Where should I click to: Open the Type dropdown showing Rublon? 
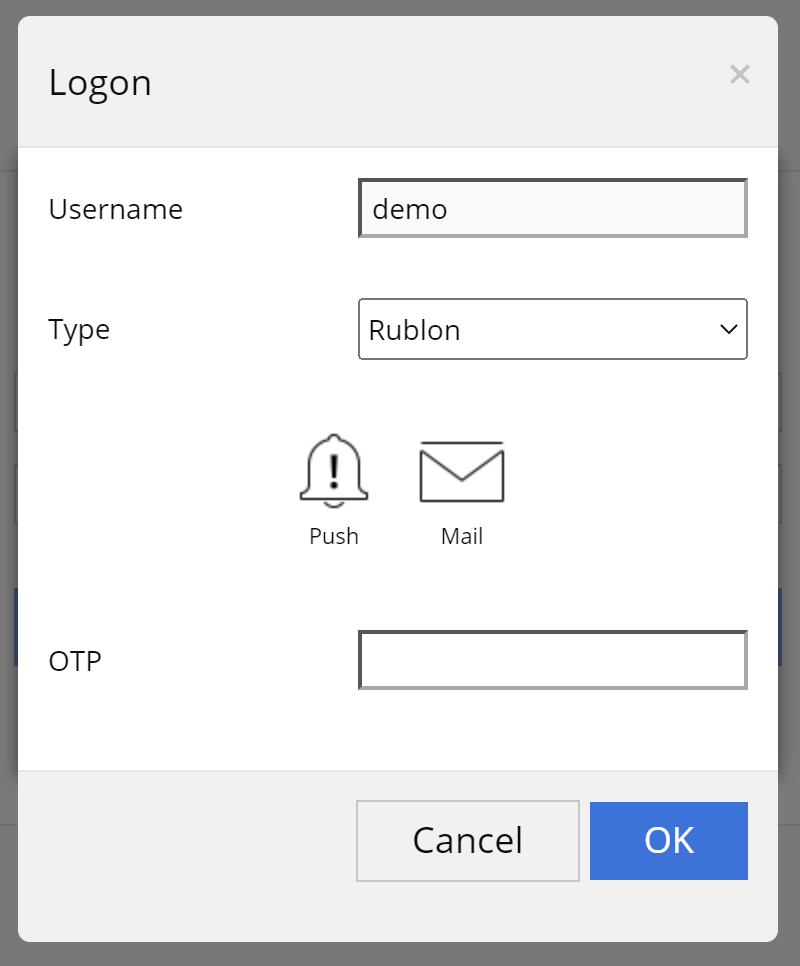540,329
